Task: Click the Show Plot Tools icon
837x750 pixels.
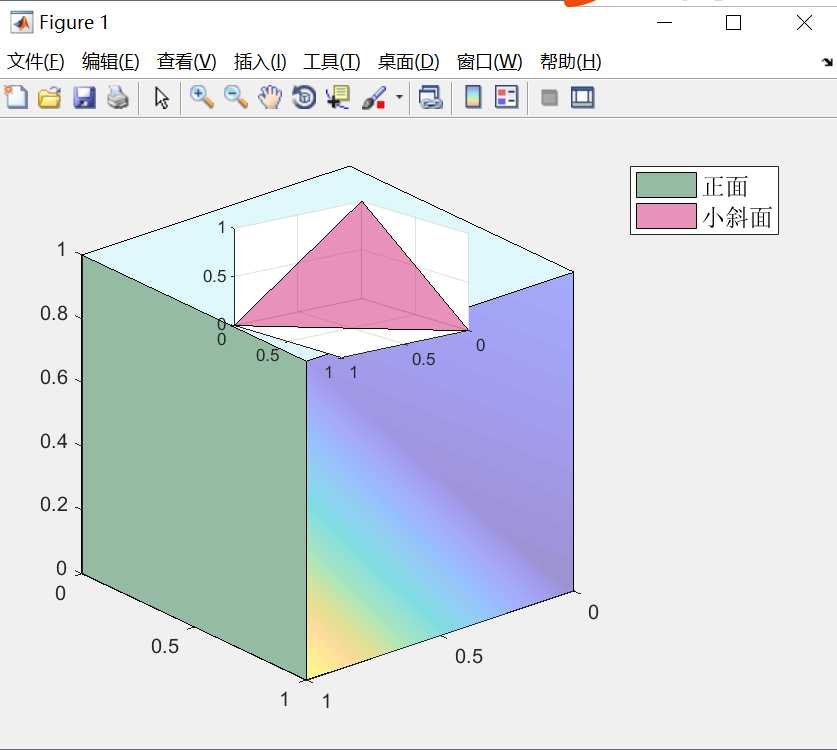Action: (x=582, y=98)
